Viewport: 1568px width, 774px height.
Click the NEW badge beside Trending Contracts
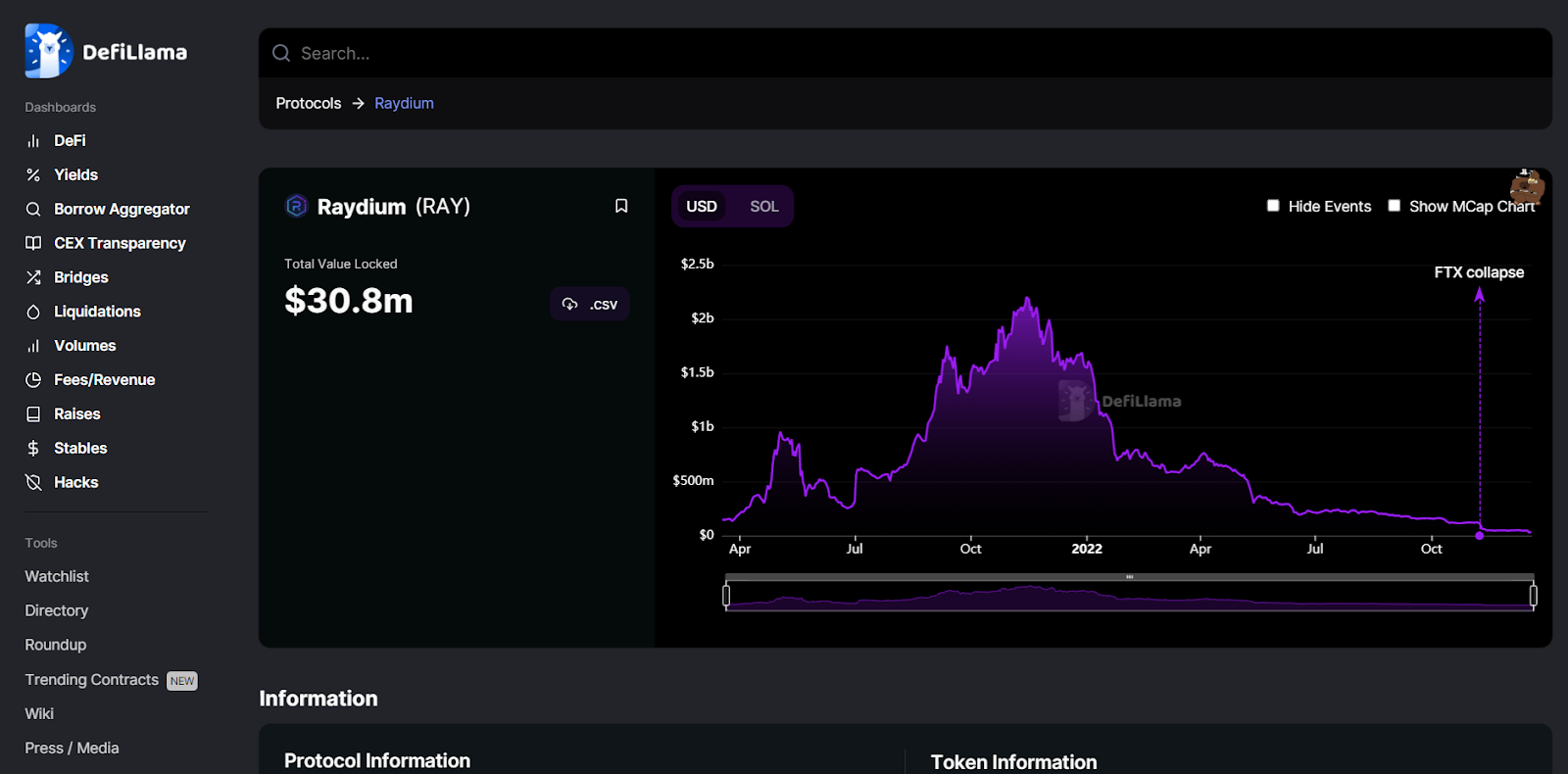tap(182, 681)
